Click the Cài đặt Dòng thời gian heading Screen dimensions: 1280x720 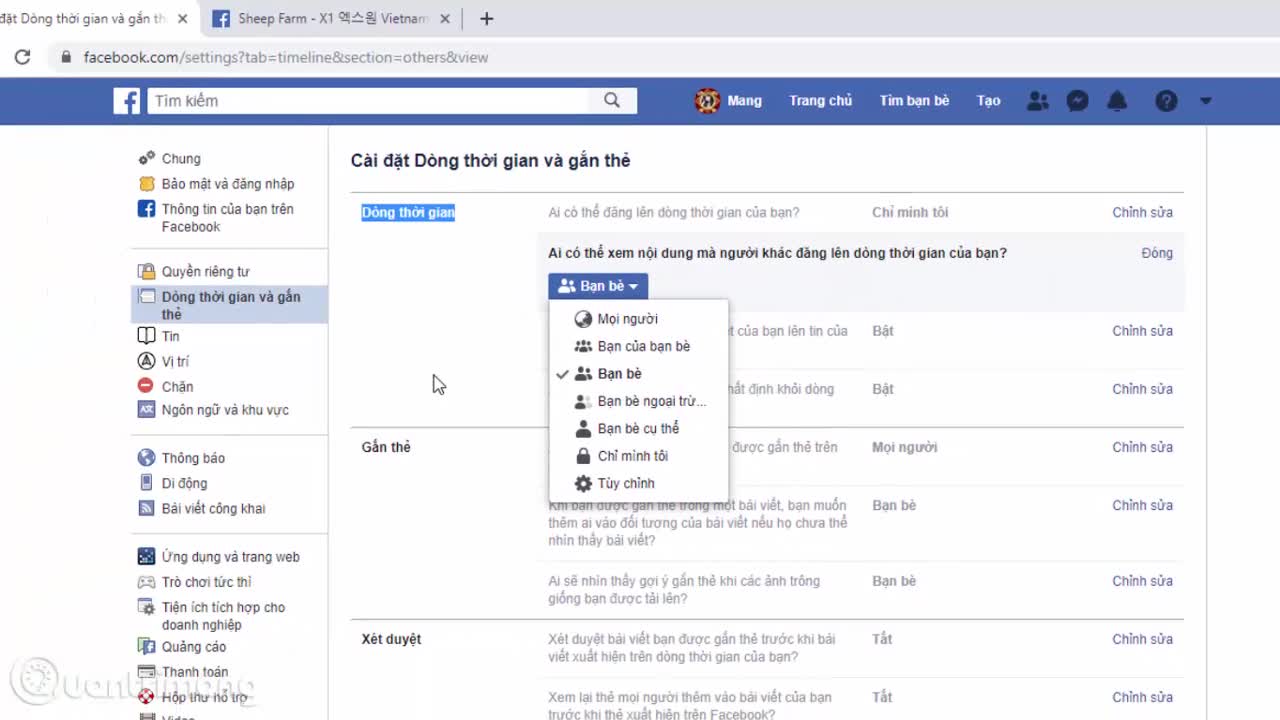coord(490,161)
